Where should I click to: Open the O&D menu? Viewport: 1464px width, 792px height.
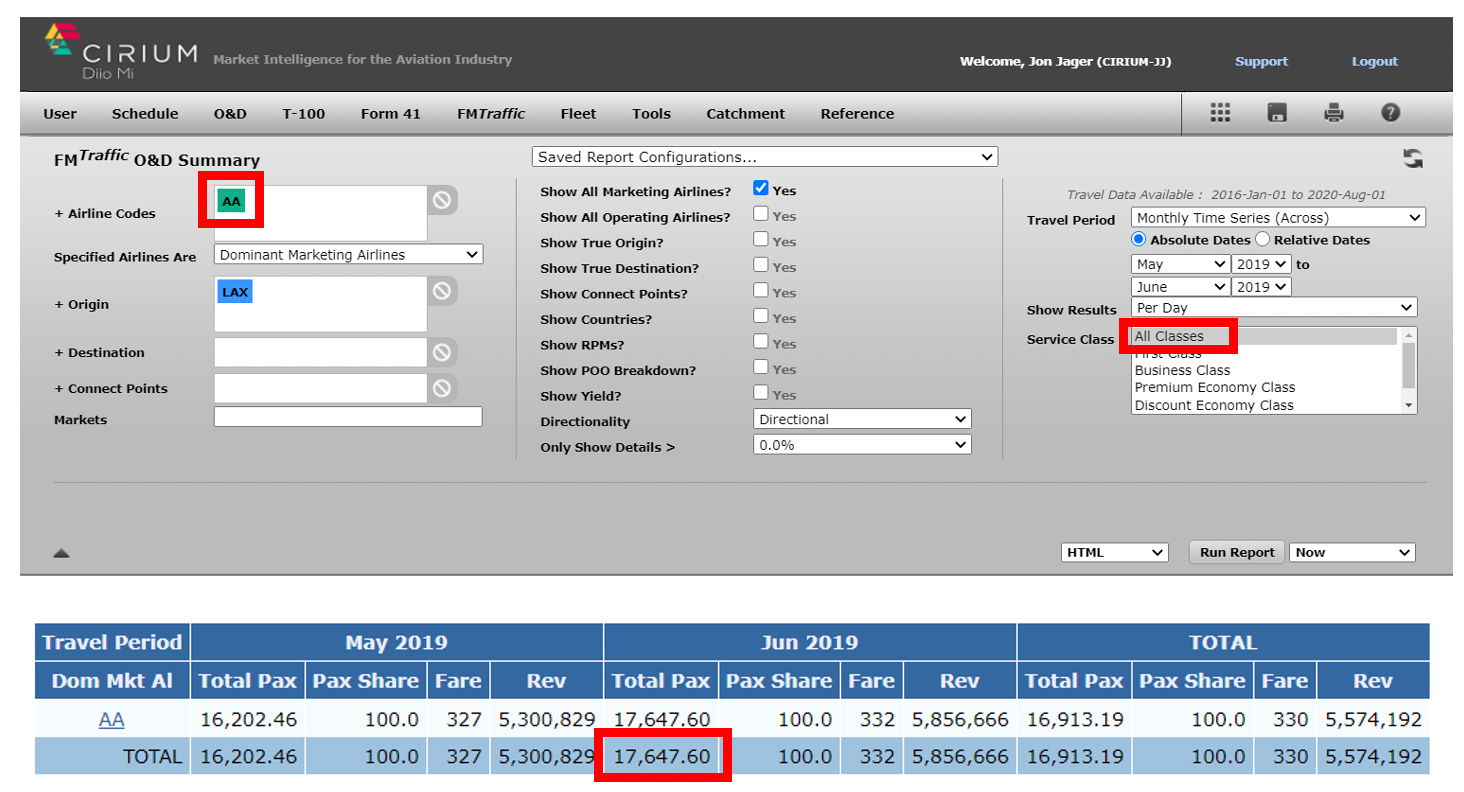tap(230, 114)
